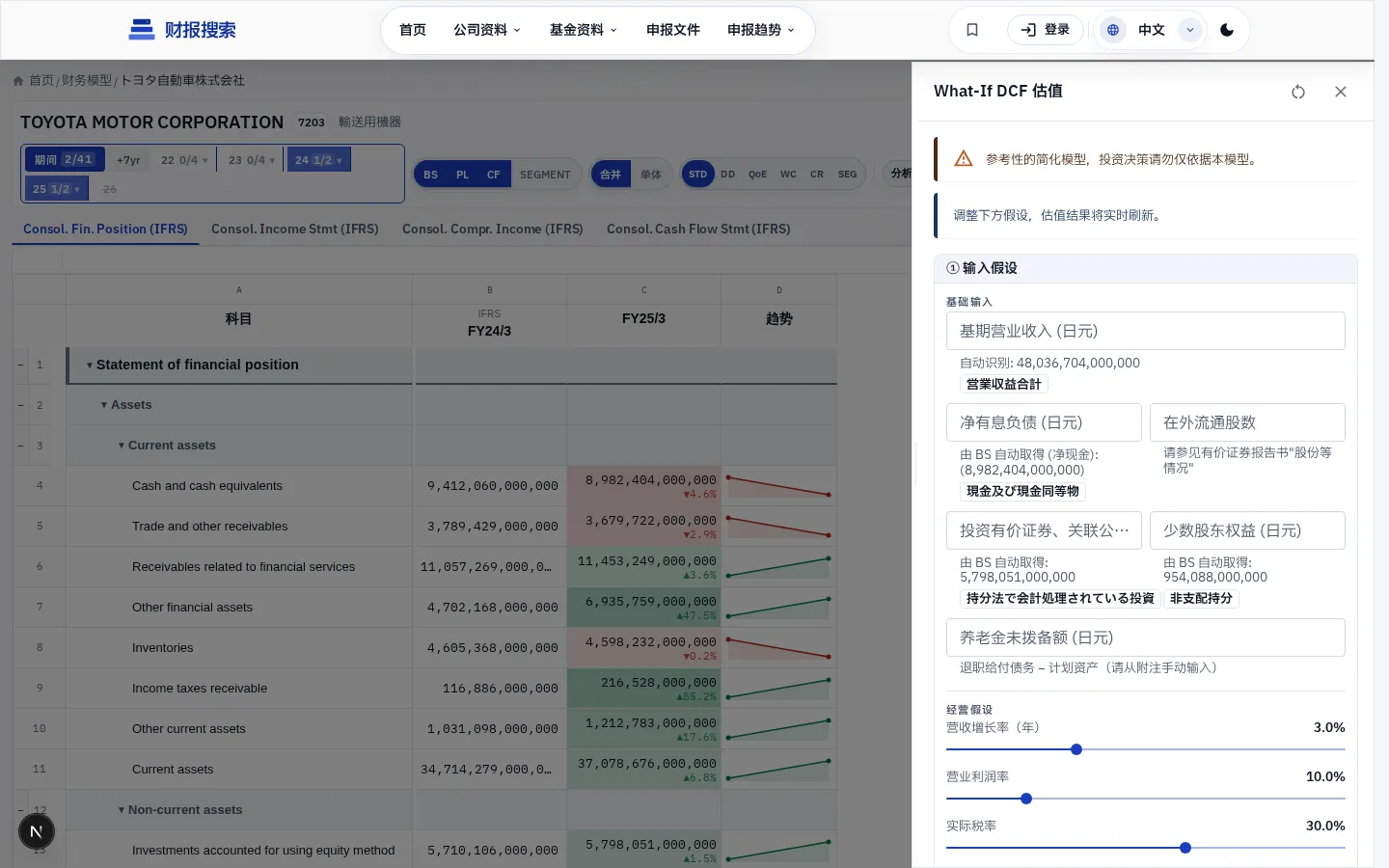This screenshot has width=1389, height=868.
Task: Reset the What-If DCF panel
Action: (x=1298, y=92)
